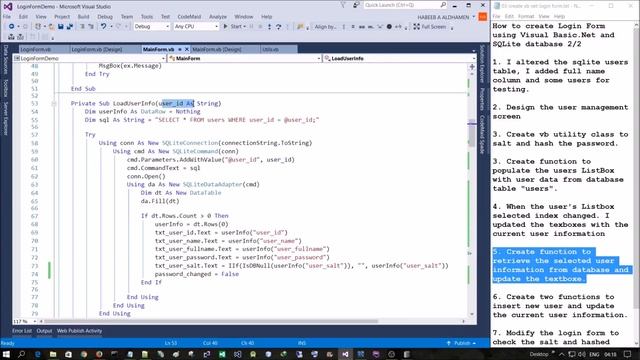Viewport: 640px width, 360px height.
Task: Open the Server Explorer side tab
Action: point(6,119)
